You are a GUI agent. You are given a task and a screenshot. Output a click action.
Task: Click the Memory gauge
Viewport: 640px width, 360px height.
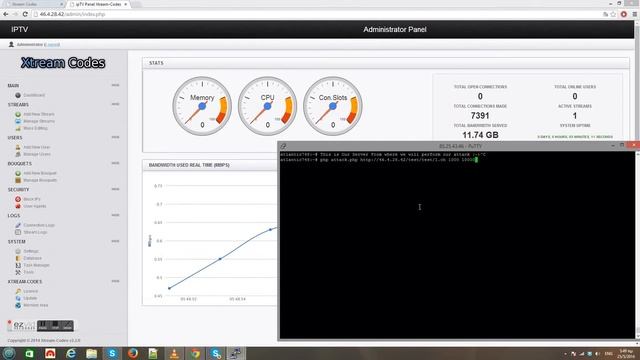[202, 106]
